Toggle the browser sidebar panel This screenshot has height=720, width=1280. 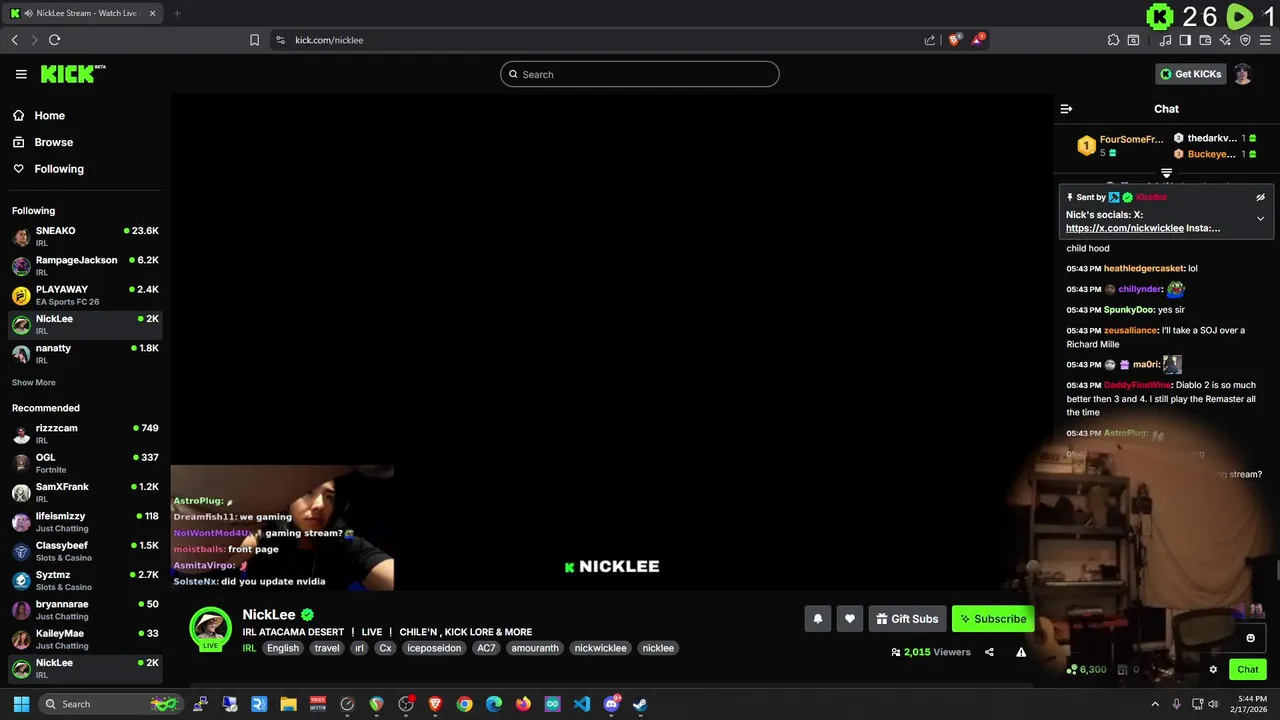(1185, 40)
